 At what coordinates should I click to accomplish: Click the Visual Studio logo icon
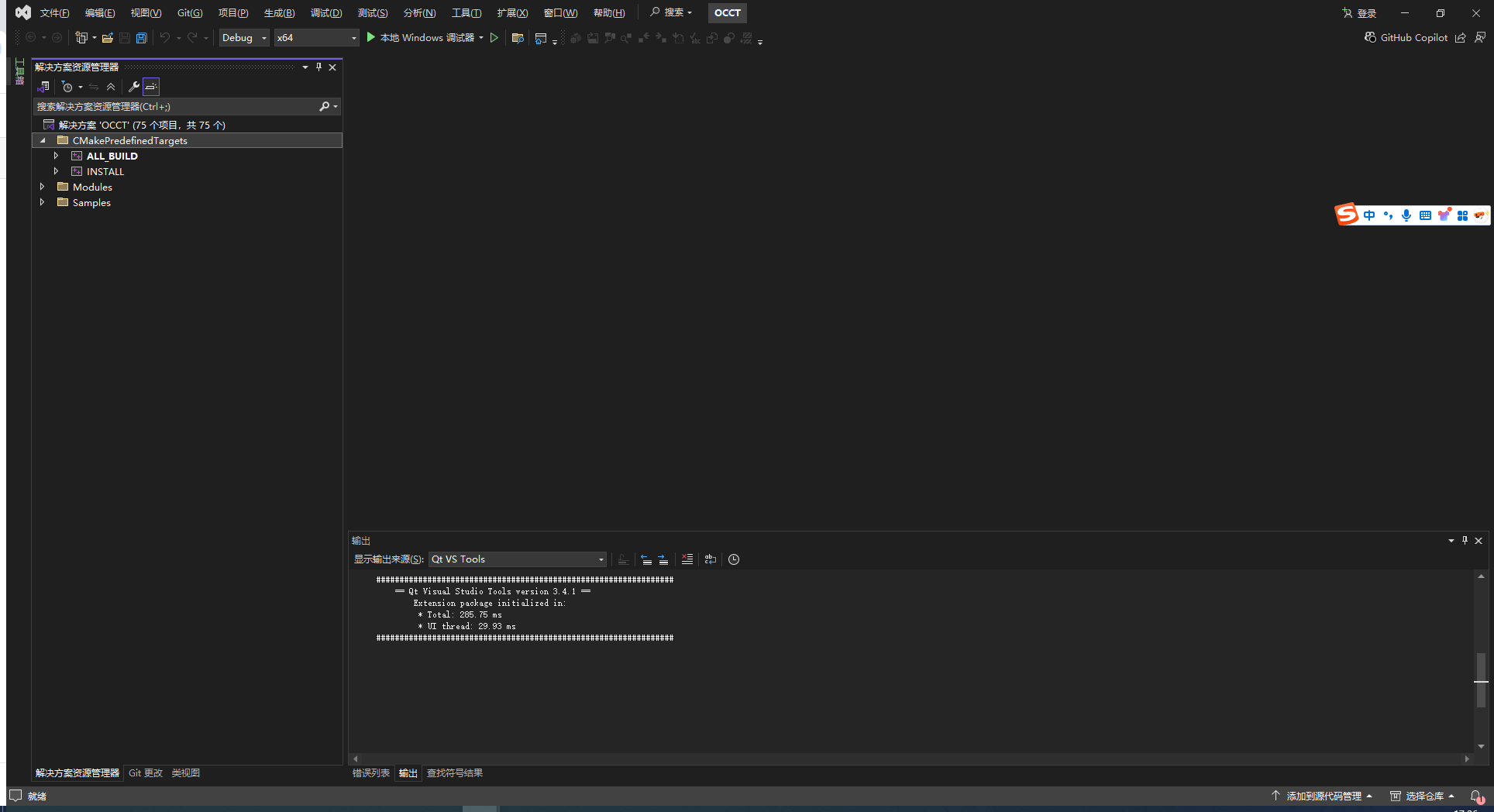[x=23, y=12]
